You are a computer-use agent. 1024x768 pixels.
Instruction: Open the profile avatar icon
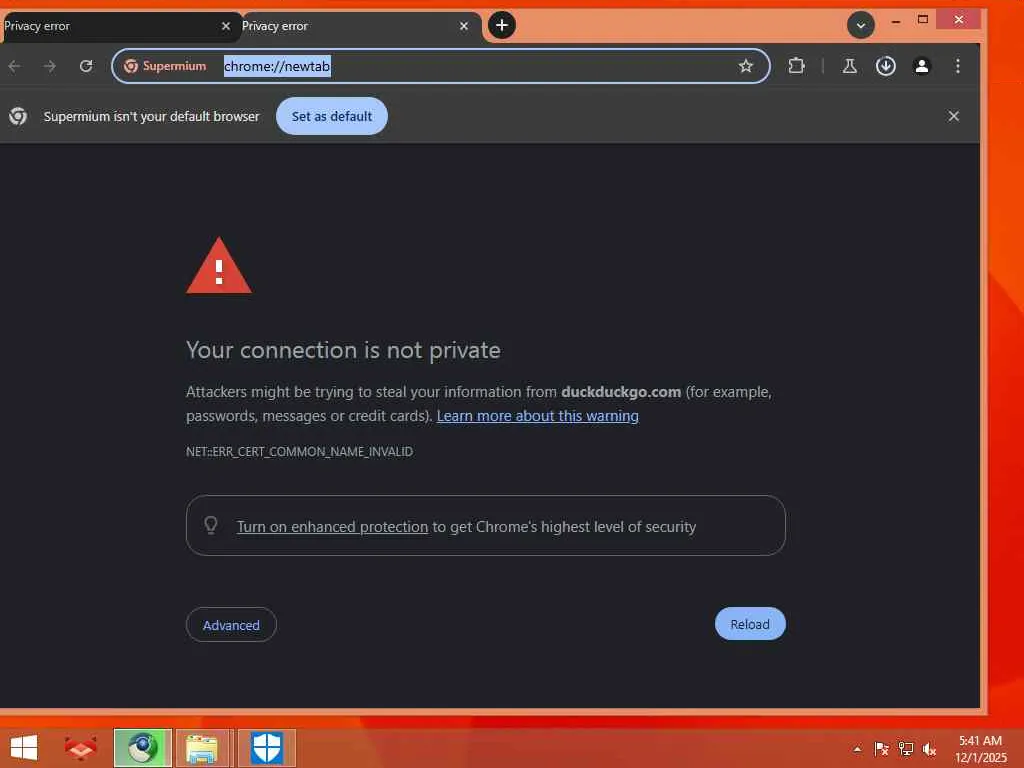coord(921,66)
